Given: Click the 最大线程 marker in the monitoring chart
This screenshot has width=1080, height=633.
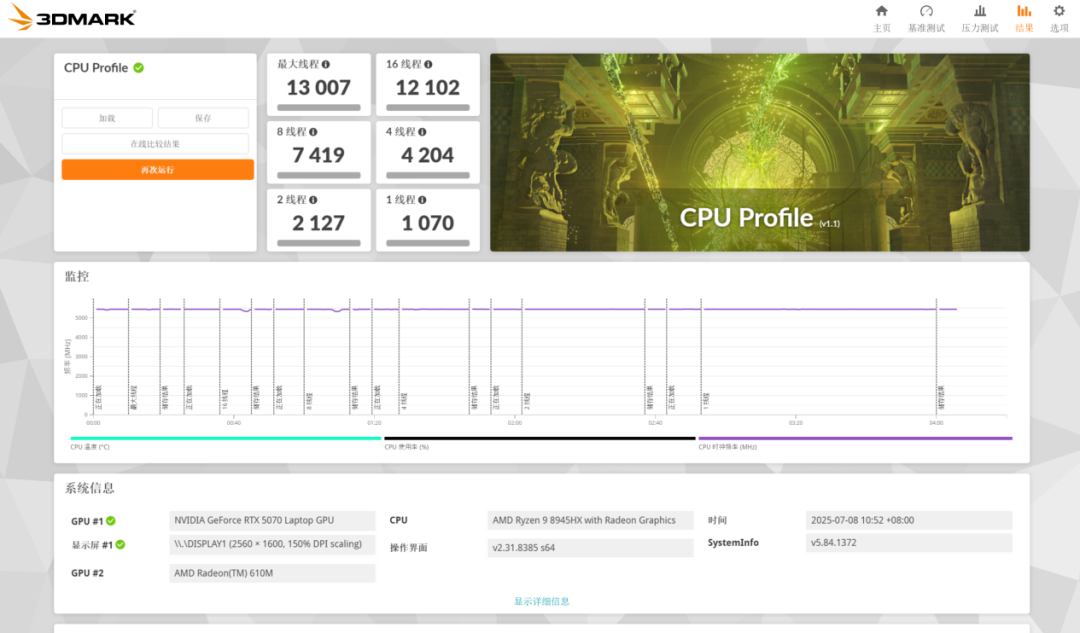Looking at the screenshot, I should (x=134, y=398).
